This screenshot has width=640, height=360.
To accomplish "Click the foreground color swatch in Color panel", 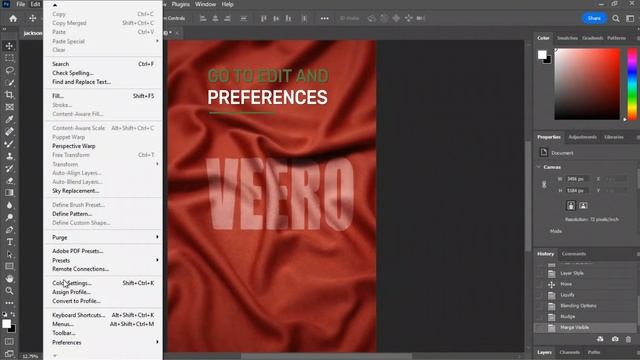I will point(542,54).
